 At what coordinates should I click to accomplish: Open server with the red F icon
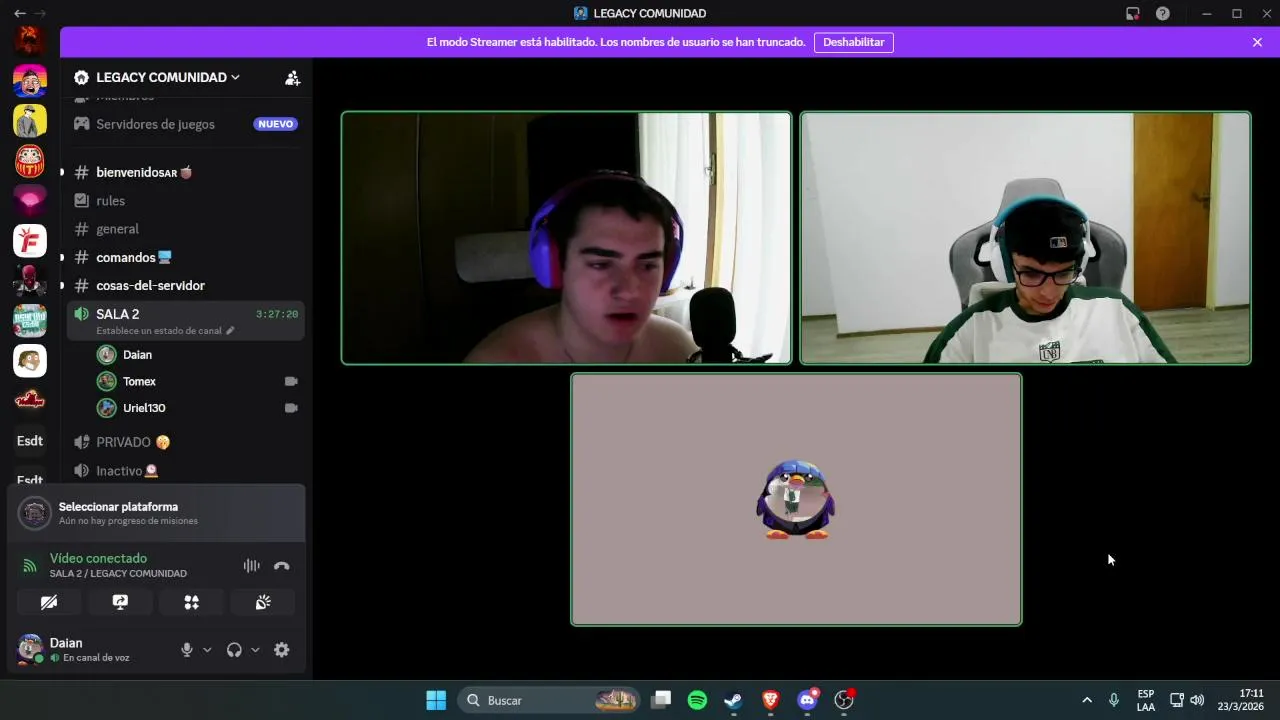30,241
